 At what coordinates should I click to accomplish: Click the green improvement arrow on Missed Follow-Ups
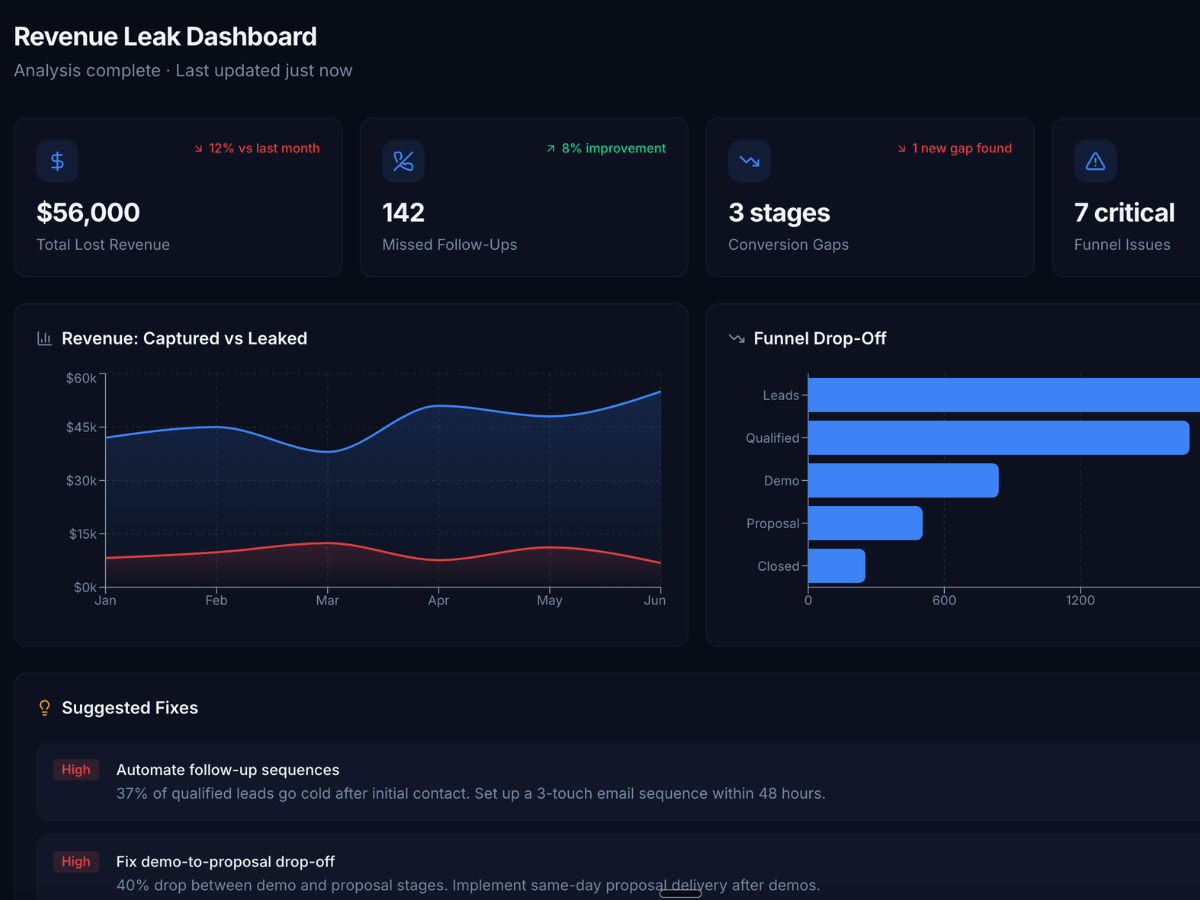click(549, 147)
